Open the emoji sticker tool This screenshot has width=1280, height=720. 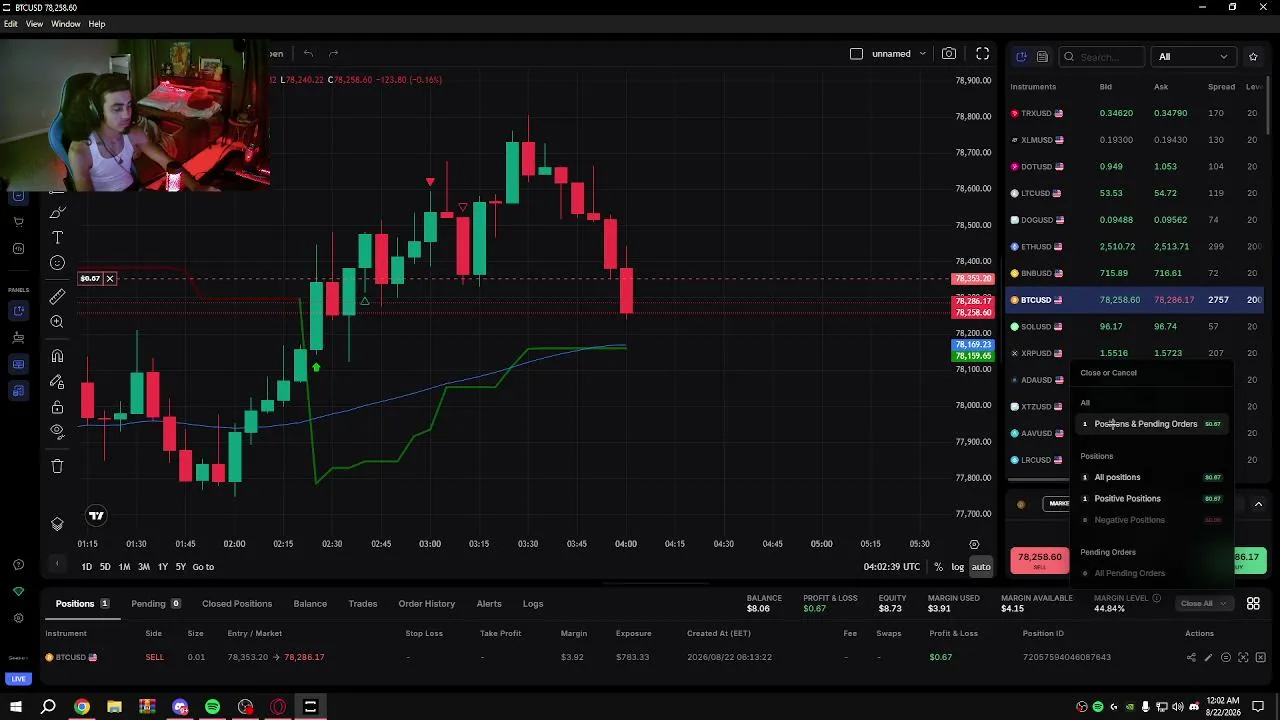click(x=57, y=263)
